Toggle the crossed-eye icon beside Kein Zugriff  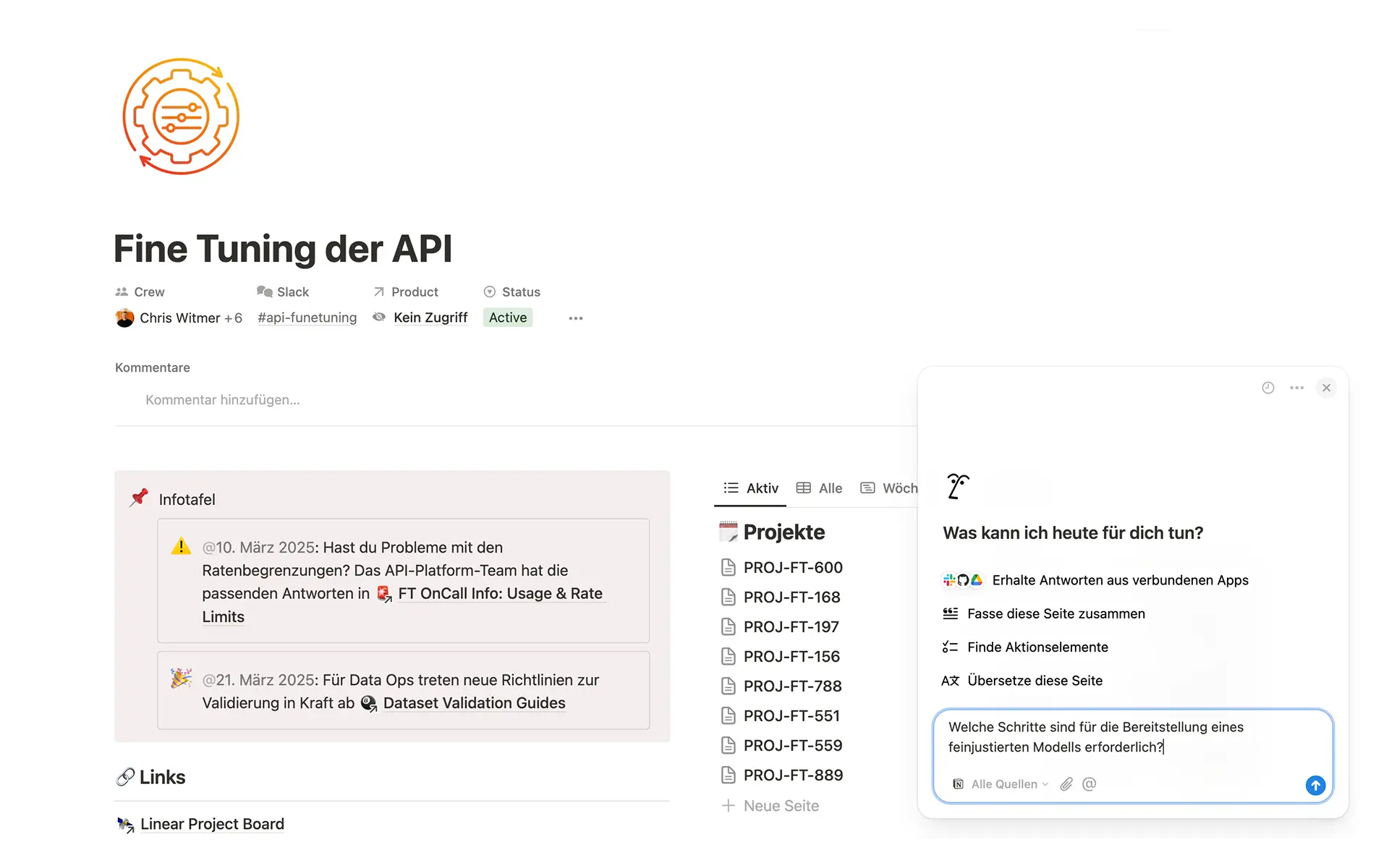click(x=379, y=318)
